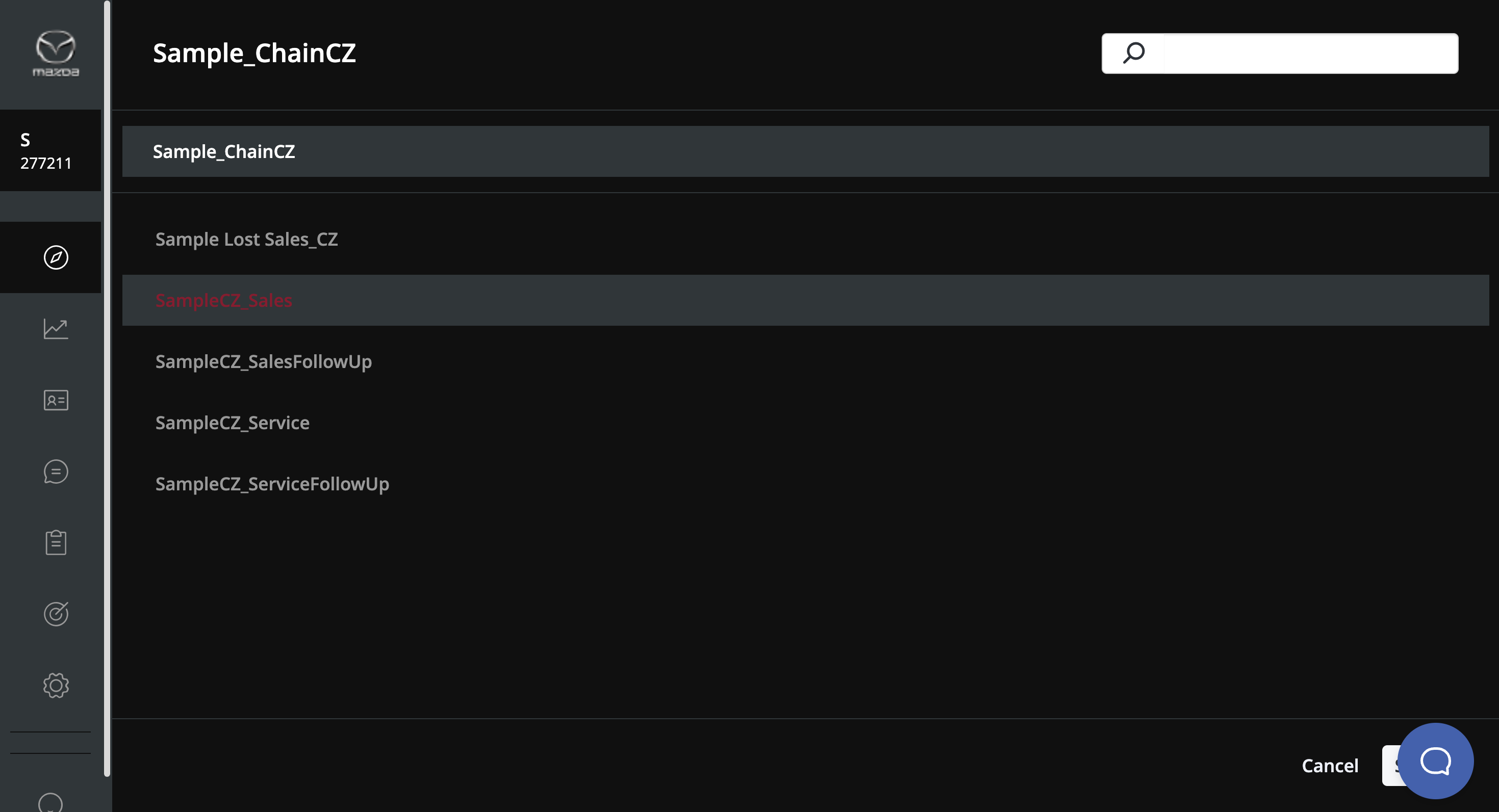Open the contact card icon
This screenshot has width=1499, height=812.
56,400
